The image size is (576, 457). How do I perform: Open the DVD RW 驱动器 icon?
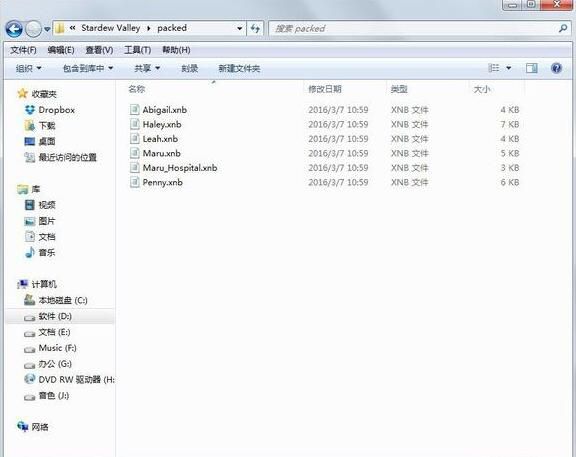tap(30, 379)
